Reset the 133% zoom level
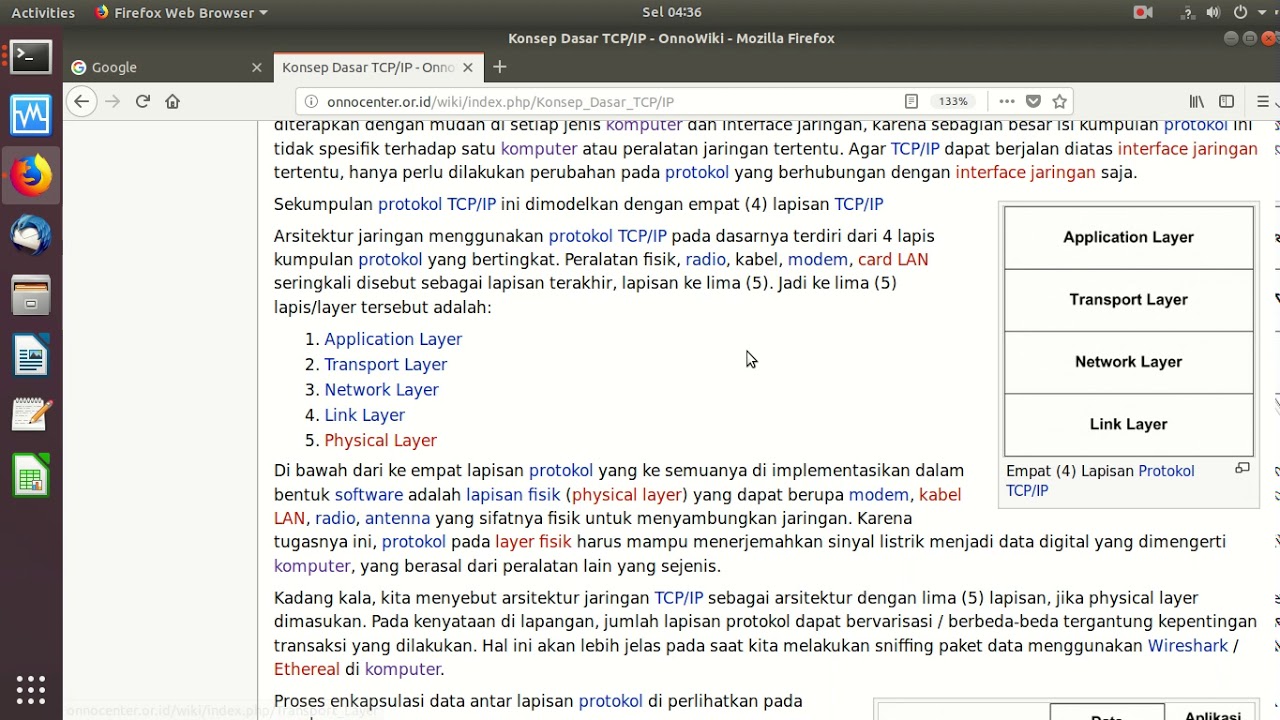Screen dimensions: 1280x720 953,101
